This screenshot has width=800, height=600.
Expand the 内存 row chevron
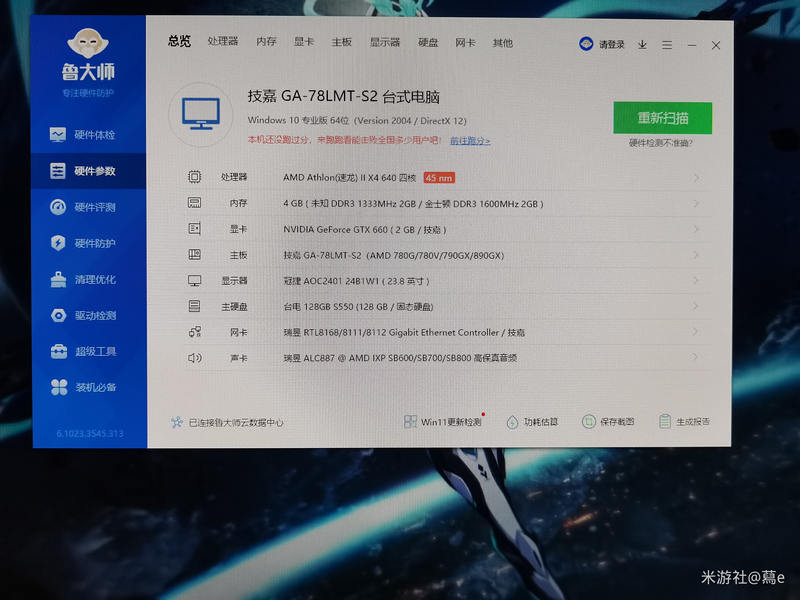(696, 203)
